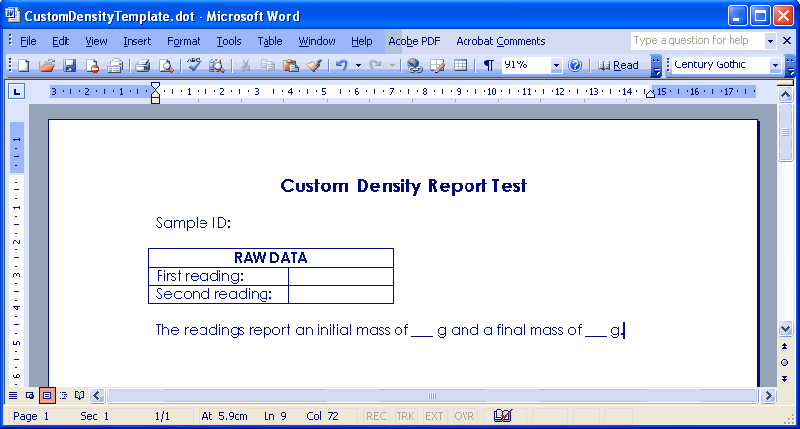This screenshot has width=800, height=429.
Task: Open the Century Gothic font dropdown
Action: (775, 65)
